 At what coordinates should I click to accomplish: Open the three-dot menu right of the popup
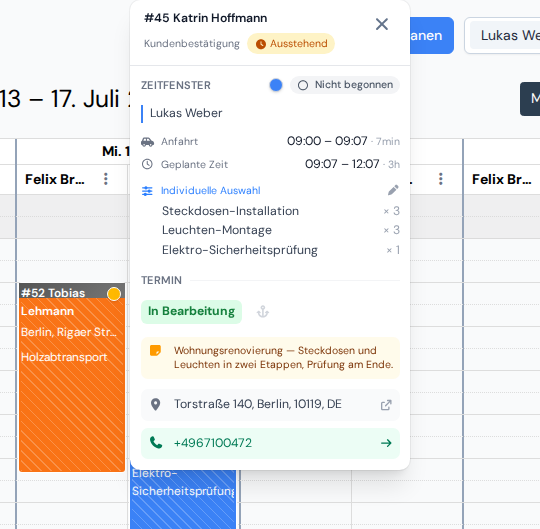[x=440, y=179]
